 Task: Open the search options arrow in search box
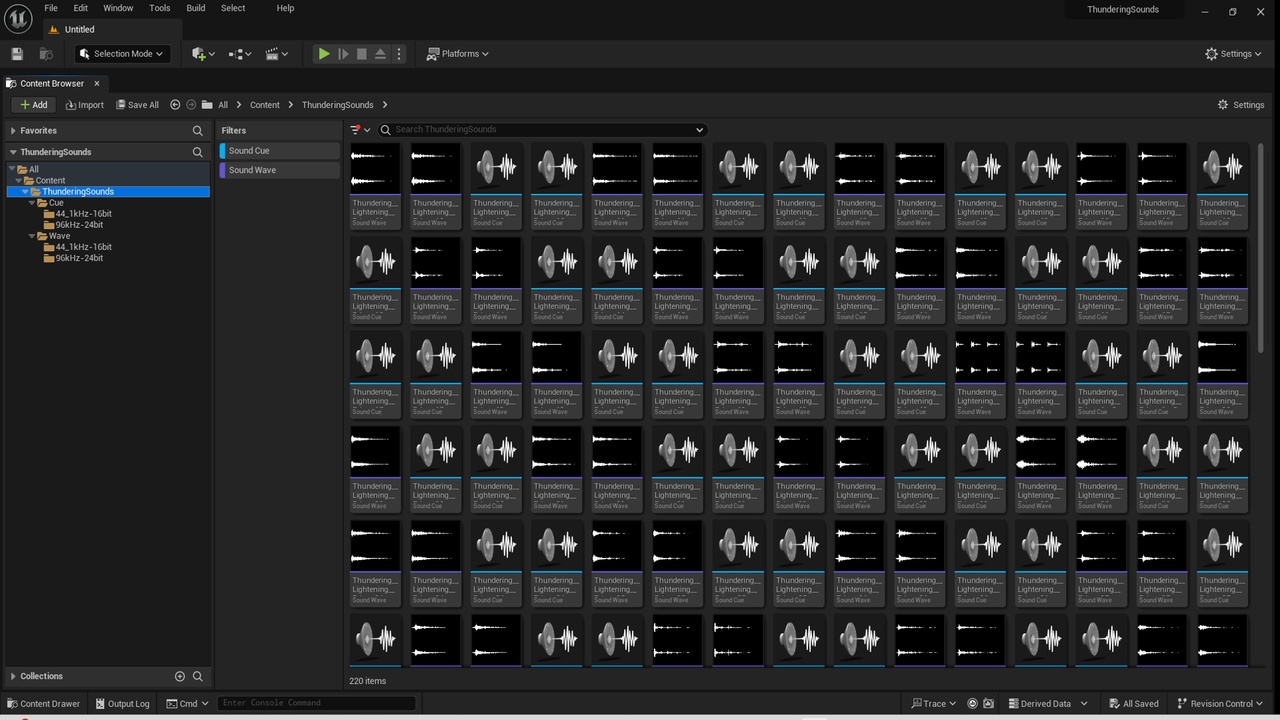[699, 130]
